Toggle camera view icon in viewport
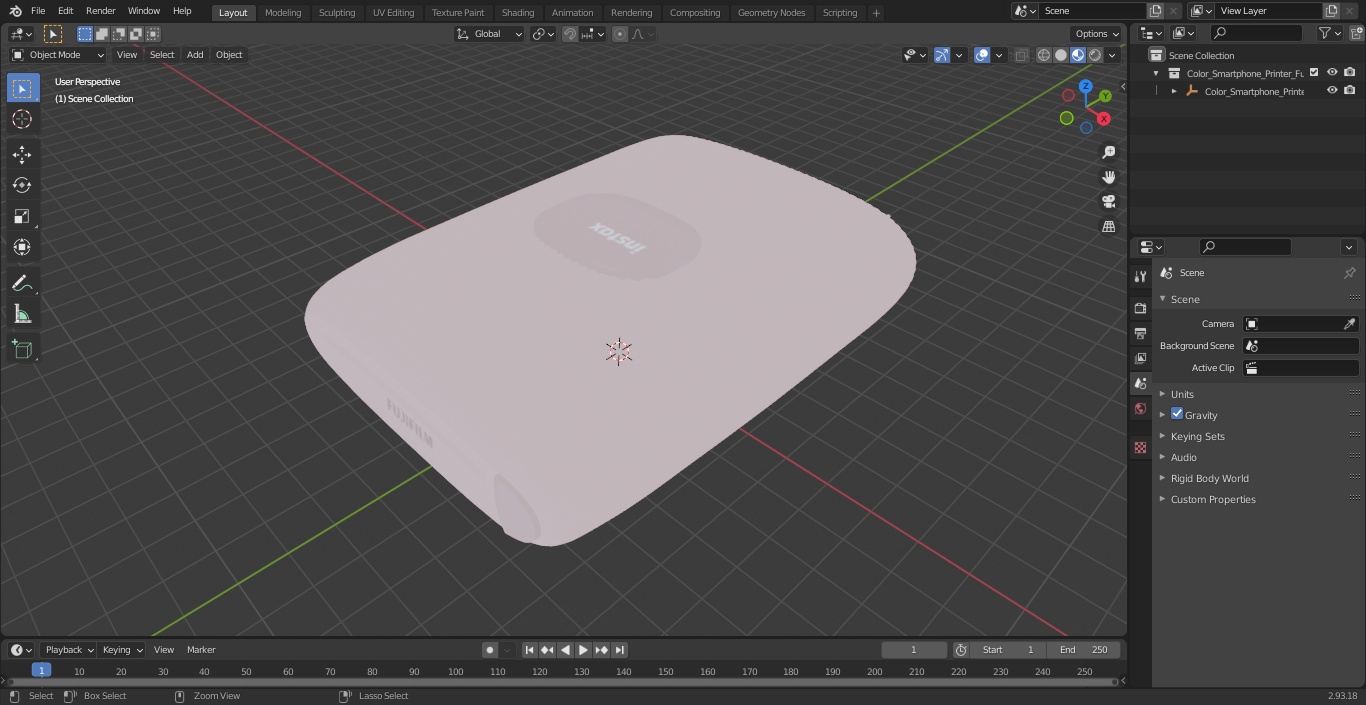The image size is (1366, 705). coord(1108,202)
